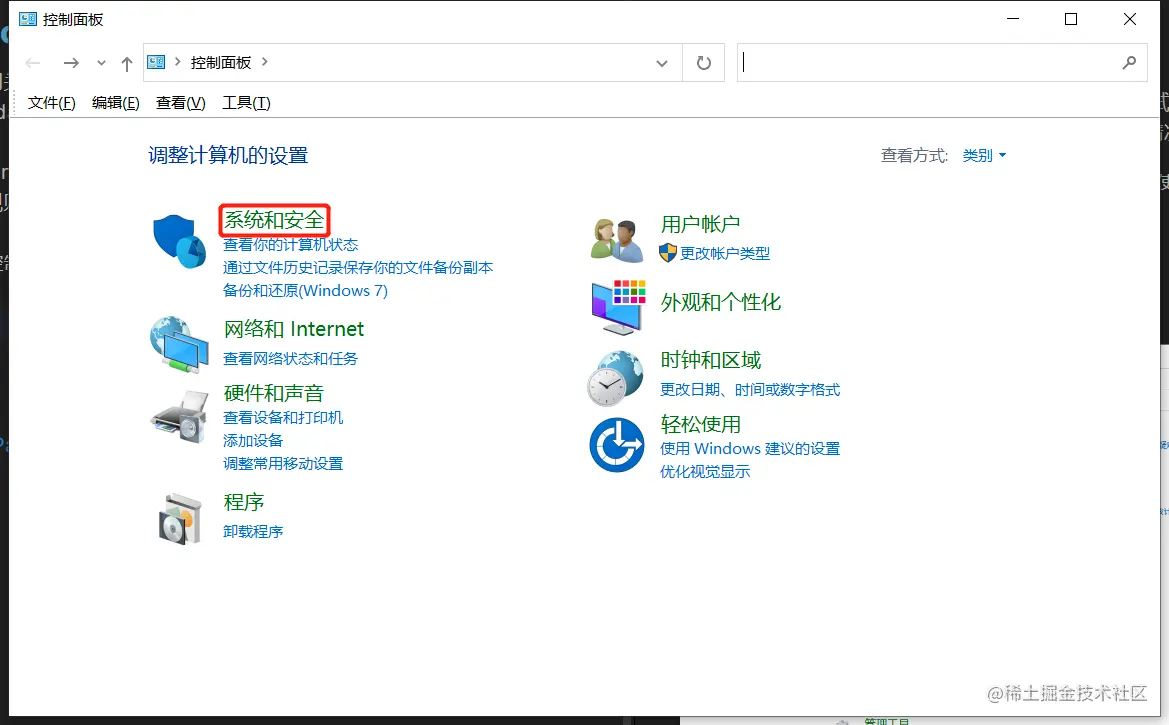Click the 卸载程序 link
This screenshot has height=725, width=1169.
point(252,531)
